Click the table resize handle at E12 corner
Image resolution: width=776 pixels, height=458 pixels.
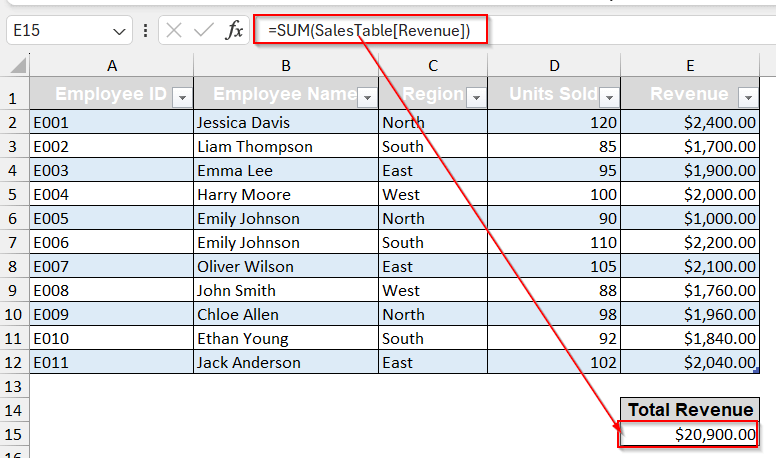coord(755,372)
